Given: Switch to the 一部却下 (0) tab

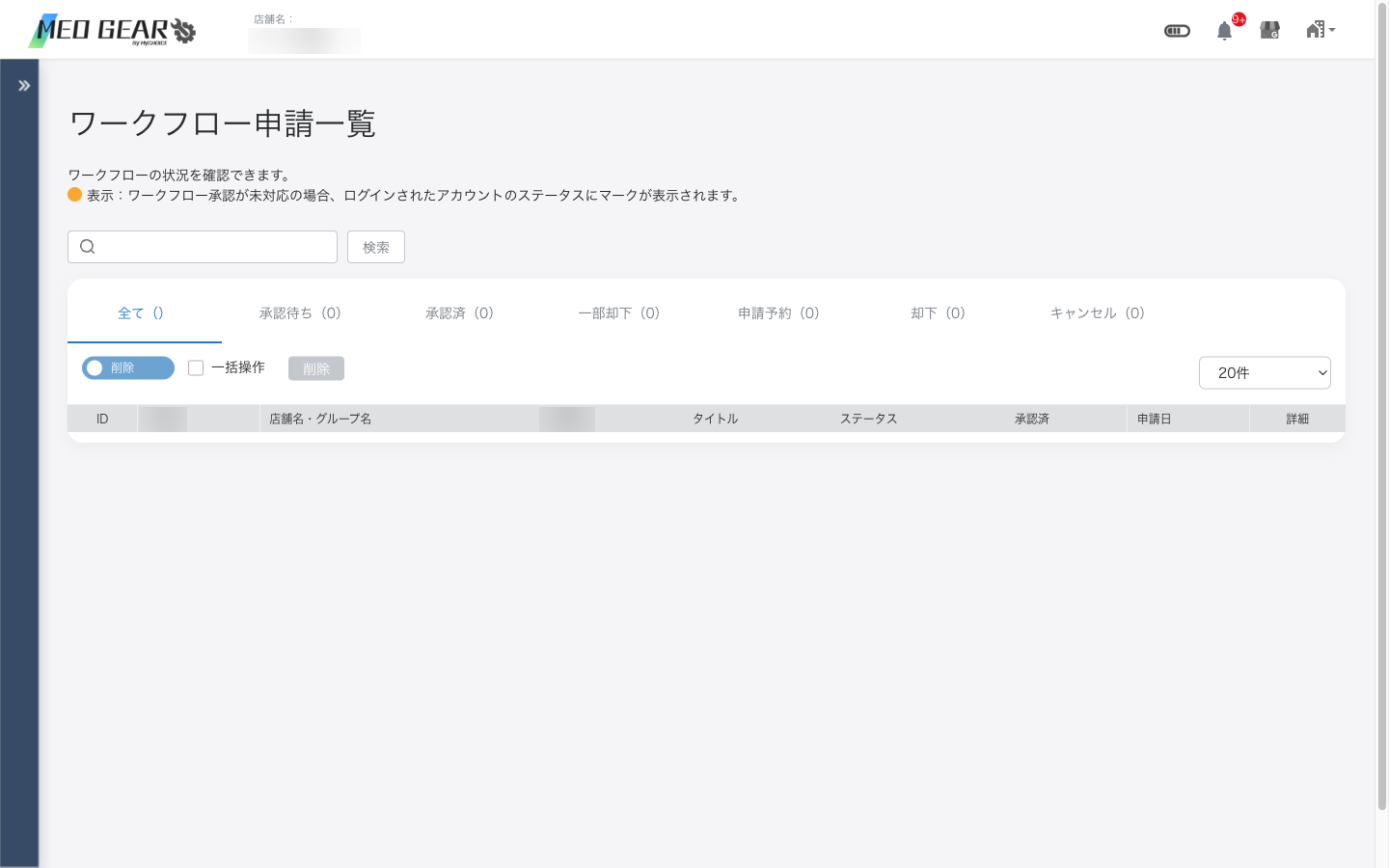Looking at the screenshot, I should point(619,312).
